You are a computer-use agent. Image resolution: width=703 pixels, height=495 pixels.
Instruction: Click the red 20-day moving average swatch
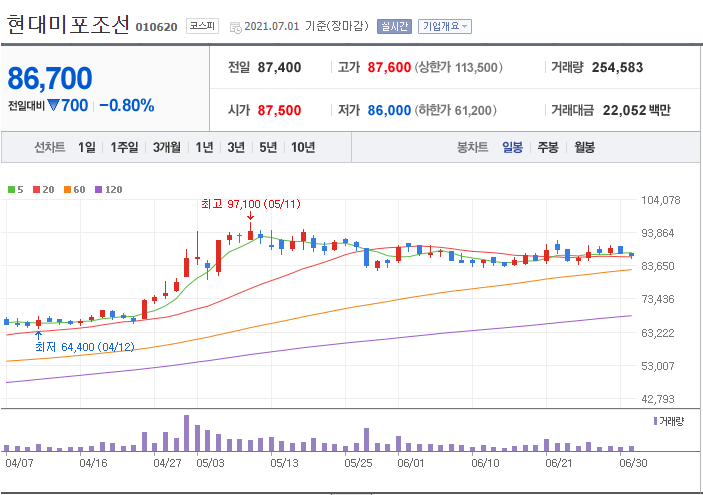coord(37,190)
